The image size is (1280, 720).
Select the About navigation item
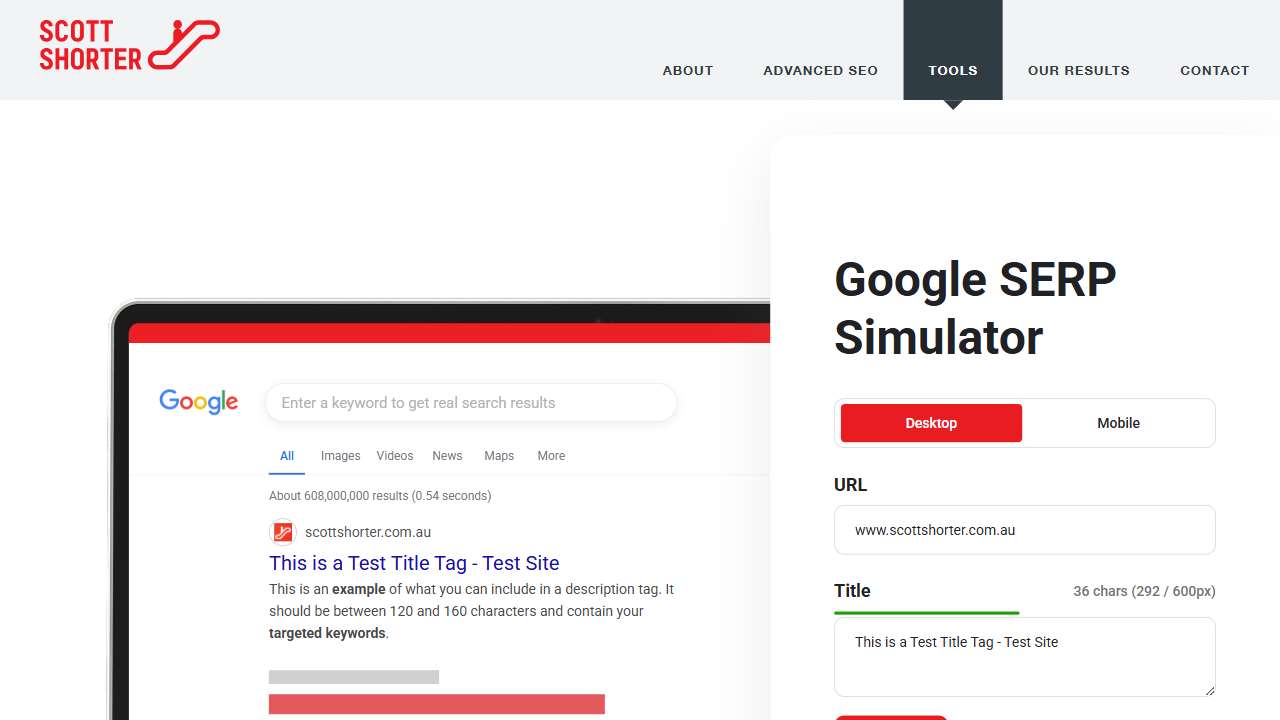coord(687,70)
